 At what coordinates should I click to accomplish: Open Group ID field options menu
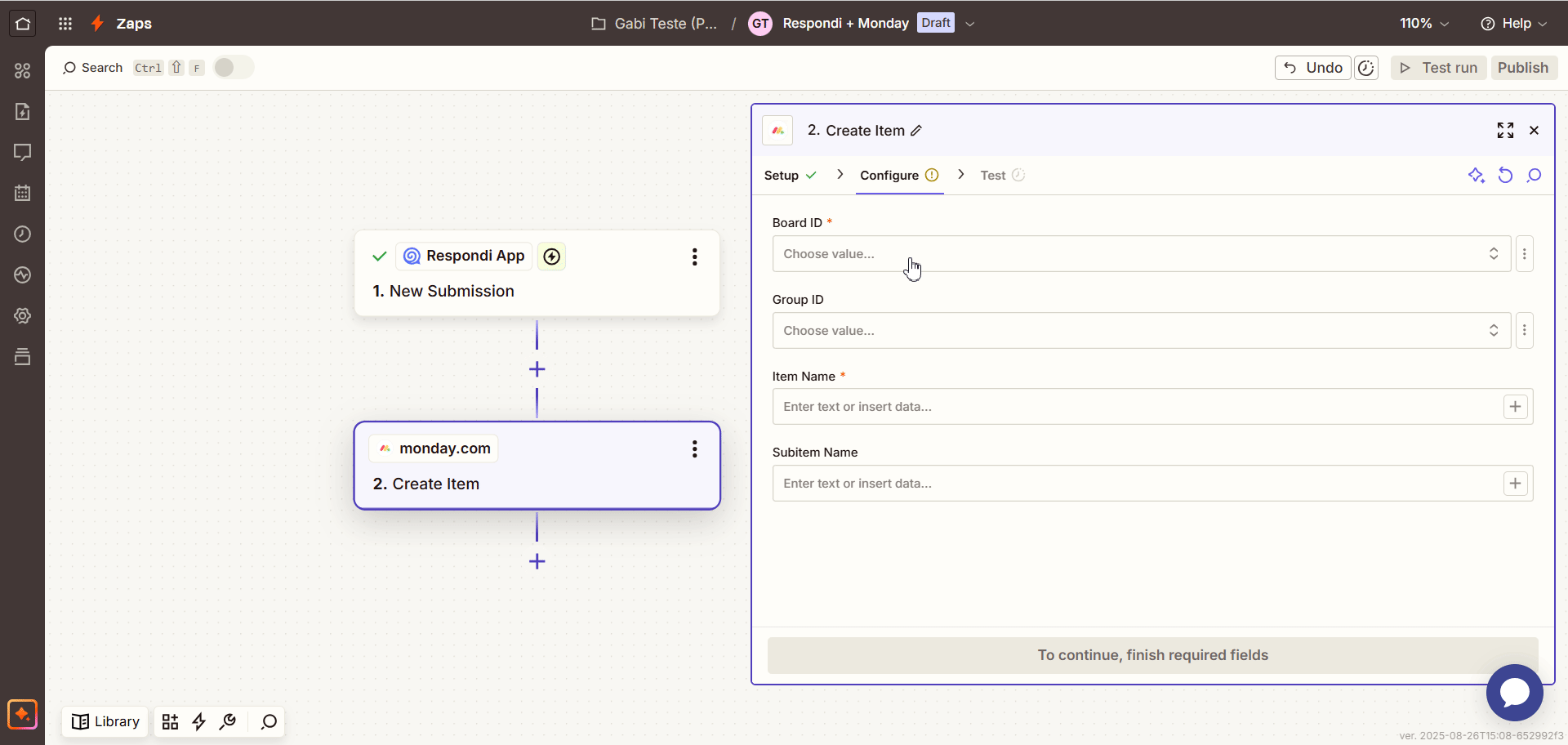tap(1524, 331)
